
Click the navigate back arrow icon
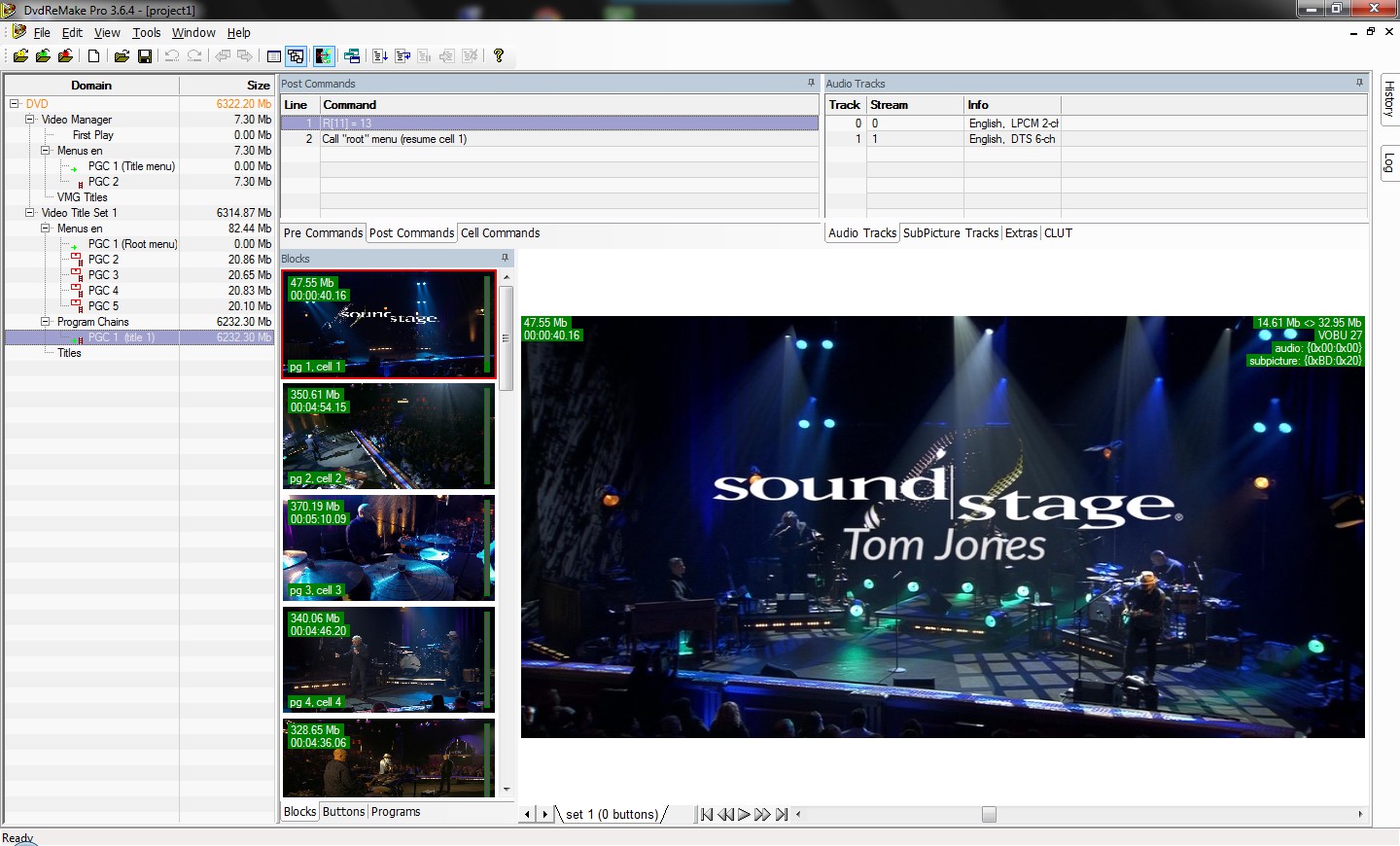click(x=223, y=56)
